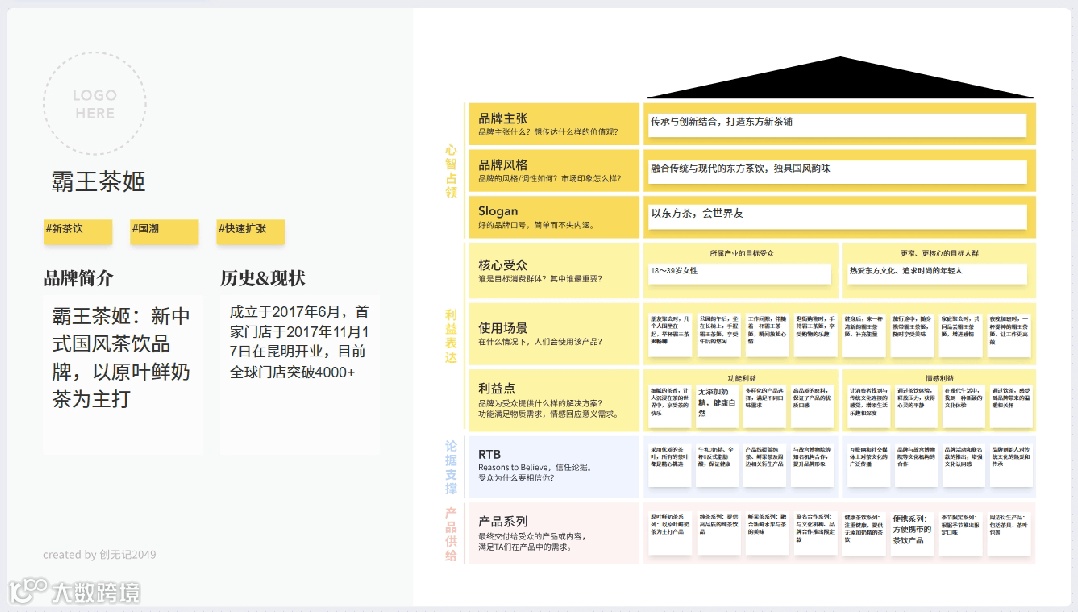Select the 利益表达 section label
Screen dimensions: 1078x612
tap(451, 336)
